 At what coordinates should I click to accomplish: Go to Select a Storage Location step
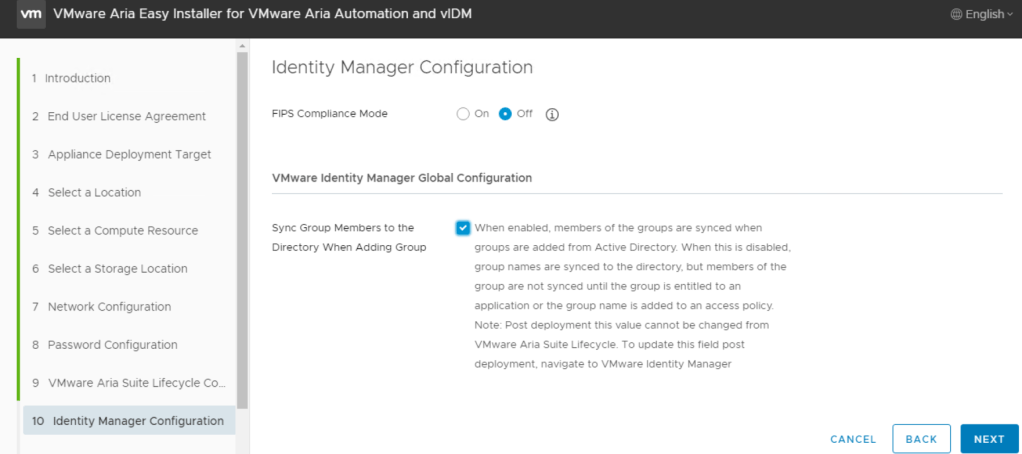coord(117,268)
